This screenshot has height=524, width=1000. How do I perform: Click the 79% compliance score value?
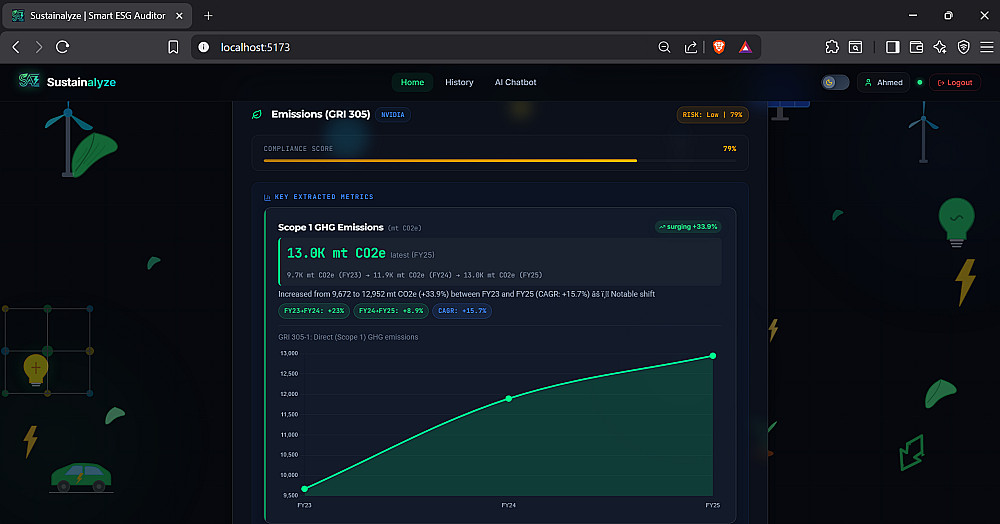pos(730,149)
